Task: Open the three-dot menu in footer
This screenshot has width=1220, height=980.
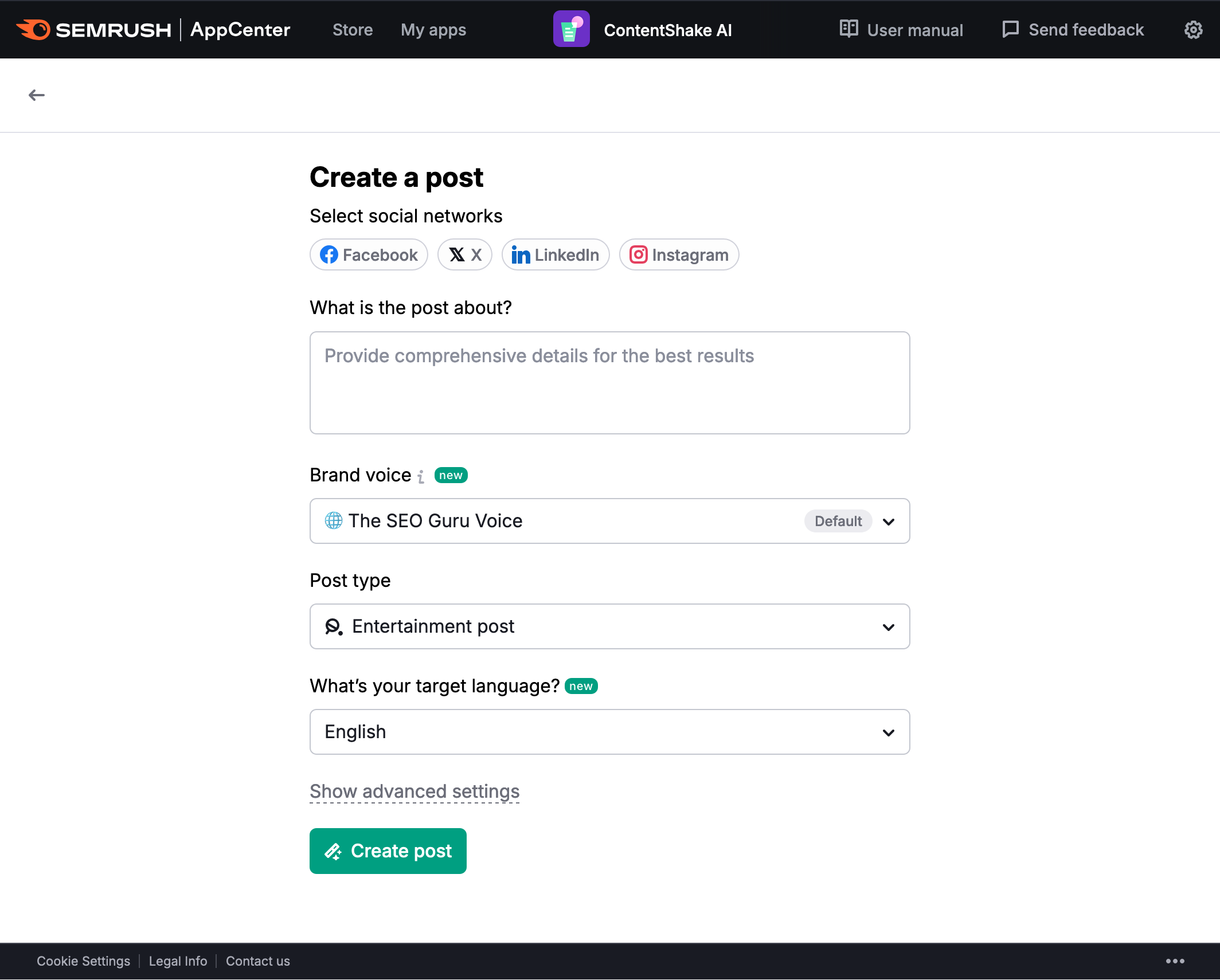Action: (x=1175, y=961)
